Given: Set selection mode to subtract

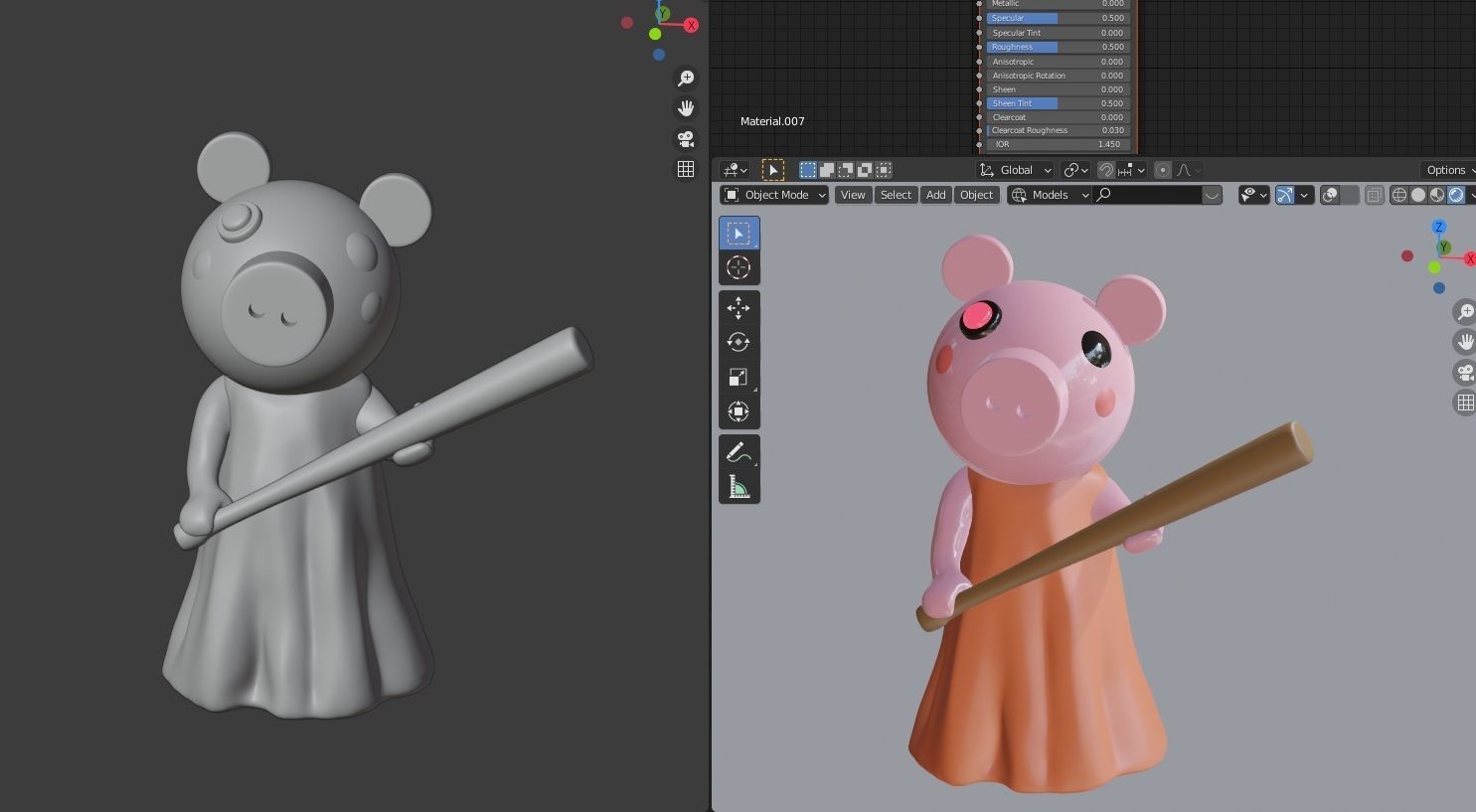Looking at the screenshot, I should click(x=846, y=170).
